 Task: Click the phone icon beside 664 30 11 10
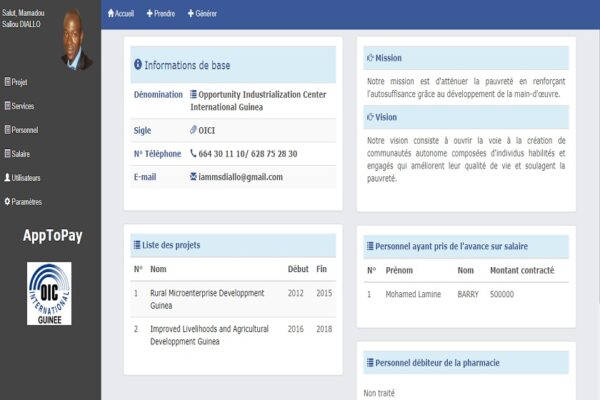pos(193,153)
